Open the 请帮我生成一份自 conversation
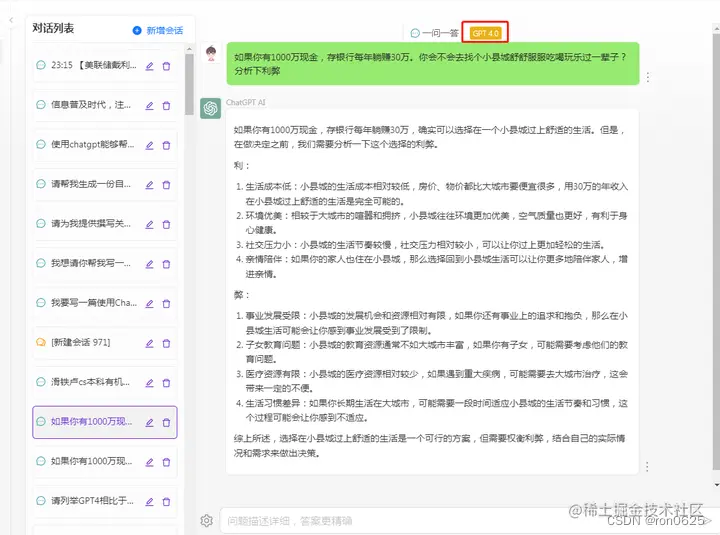The height and width of the screenshot is (535, 720). click(105, 184)
